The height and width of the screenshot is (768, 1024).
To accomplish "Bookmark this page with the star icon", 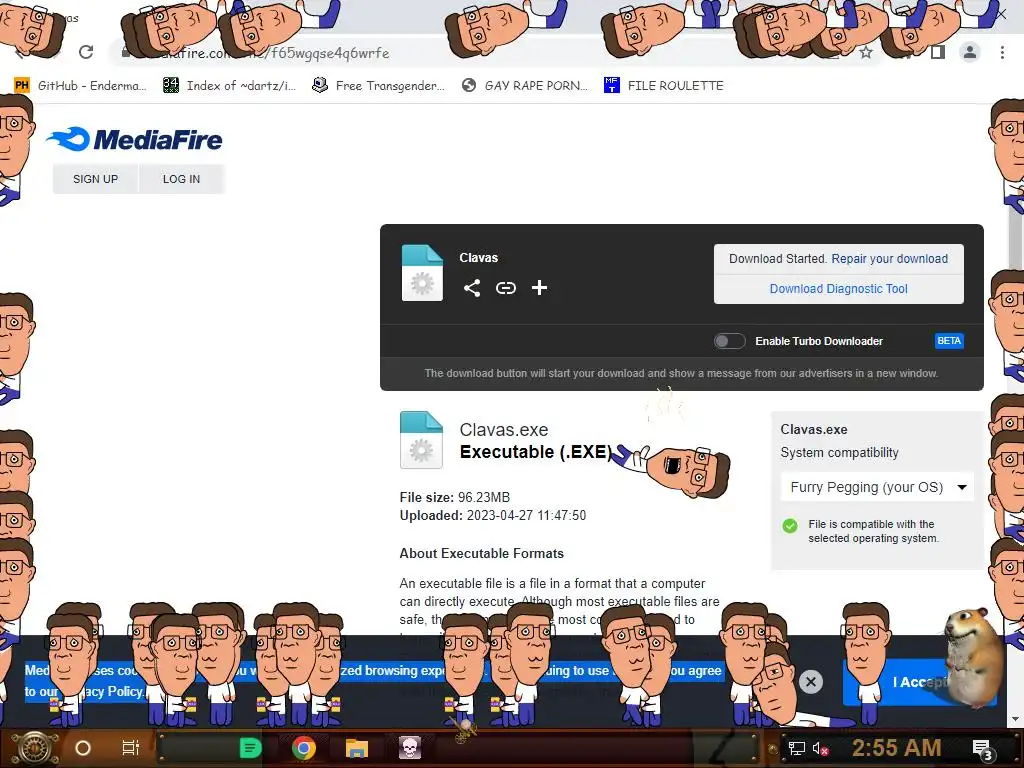I will pyautogui.click(x=866, y=52).
